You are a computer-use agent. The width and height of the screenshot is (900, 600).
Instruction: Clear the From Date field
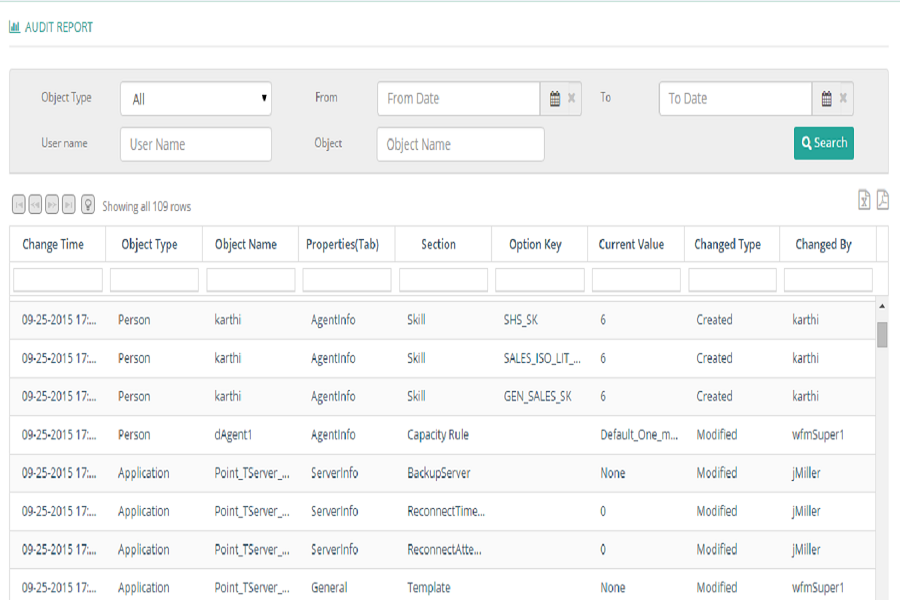click(572, 99)
